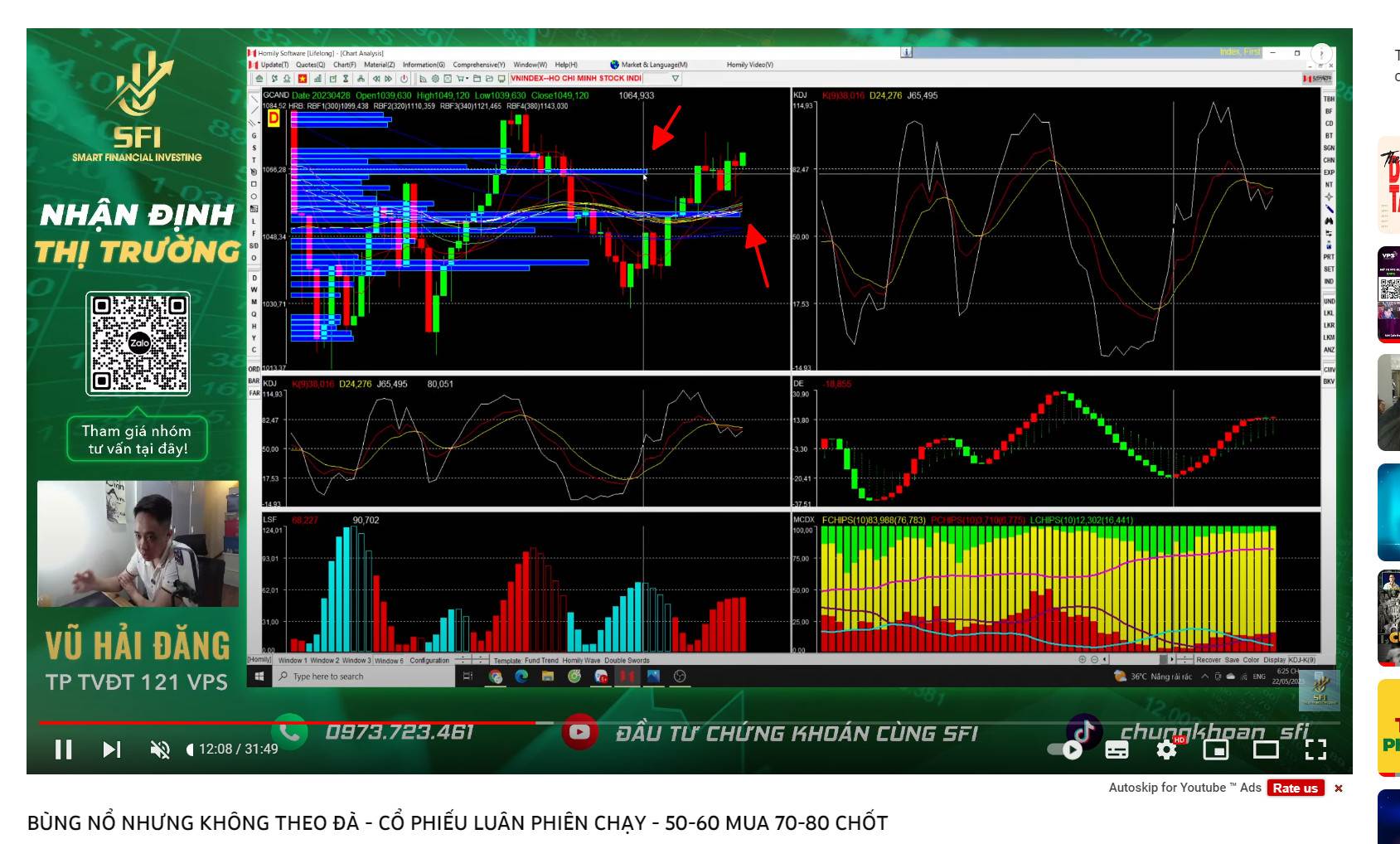1400x844 pixels.
Task: Open Quotes(Q) menu in Homily
Action: [310, 65]
